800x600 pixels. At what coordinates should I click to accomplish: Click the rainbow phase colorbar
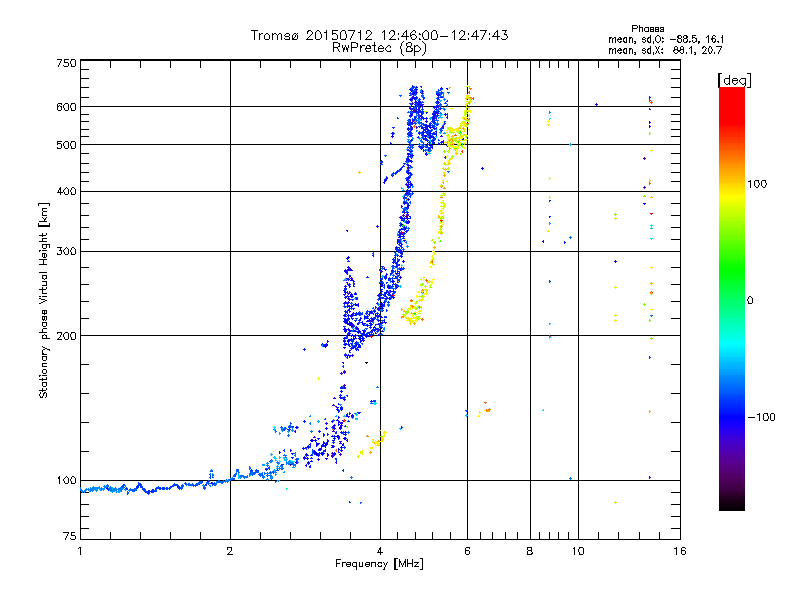732,299
